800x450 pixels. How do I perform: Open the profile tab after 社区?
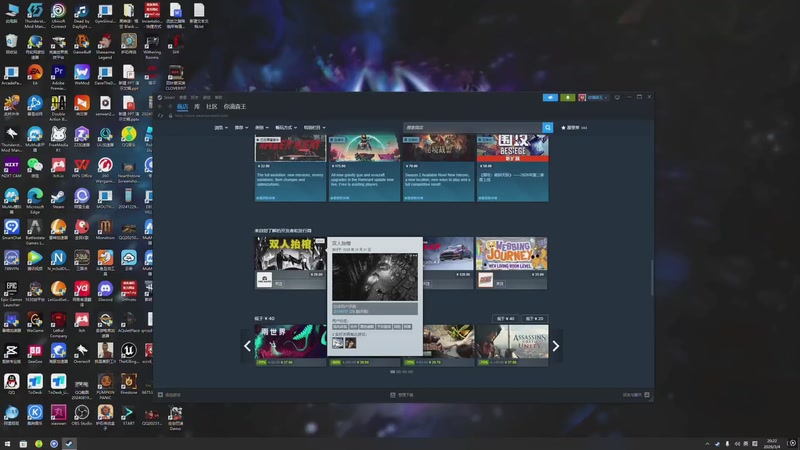pyautogui.click(x=235, y=107)
